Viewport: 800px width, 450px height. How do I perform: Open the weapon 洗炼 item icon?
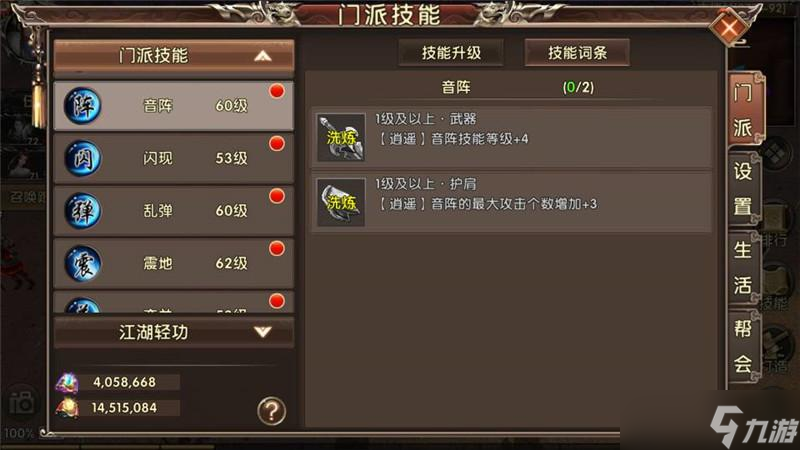click(341, 138)
